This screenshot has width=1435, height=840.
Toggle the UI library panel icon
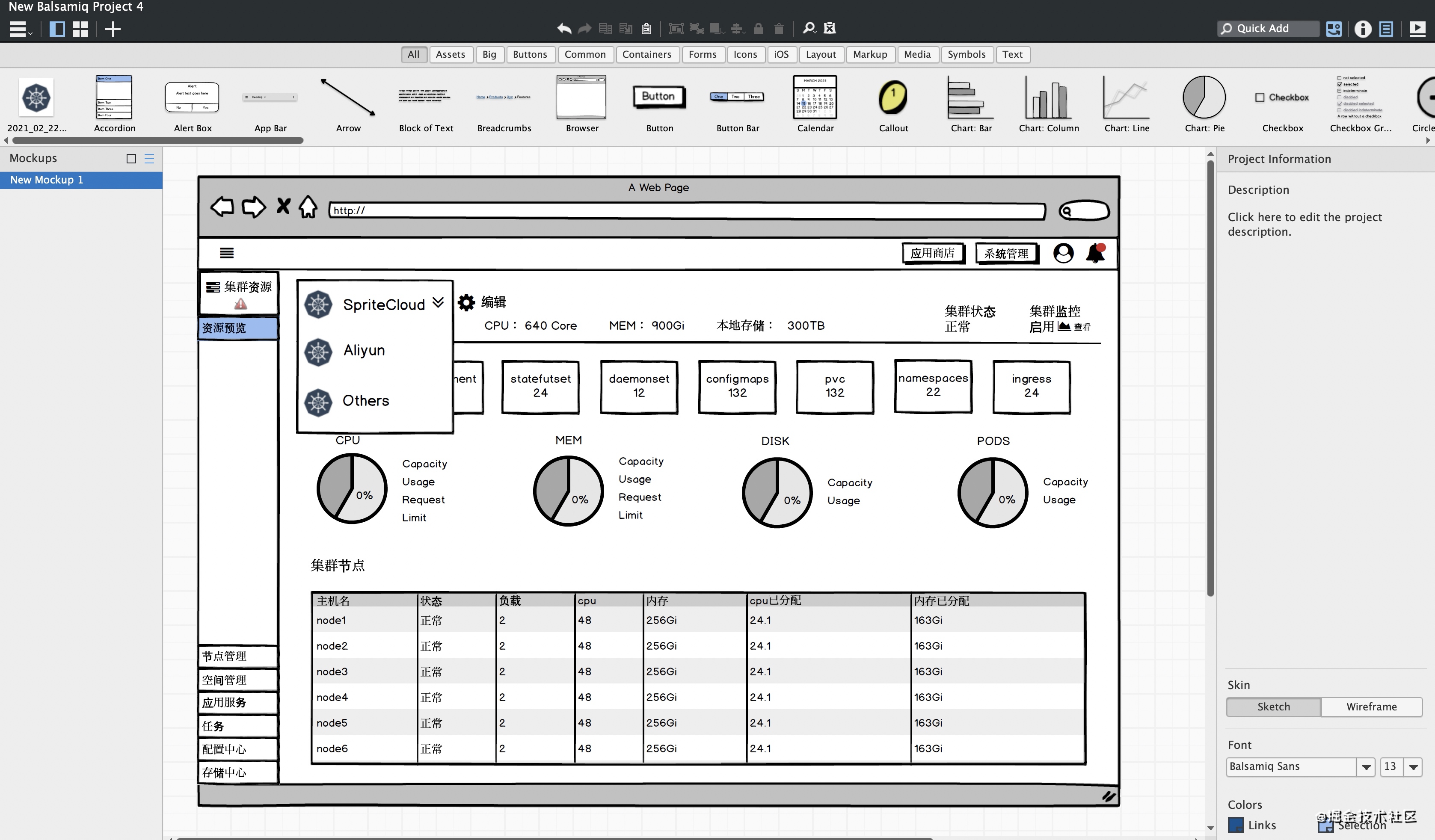(x=1334, y=29)
